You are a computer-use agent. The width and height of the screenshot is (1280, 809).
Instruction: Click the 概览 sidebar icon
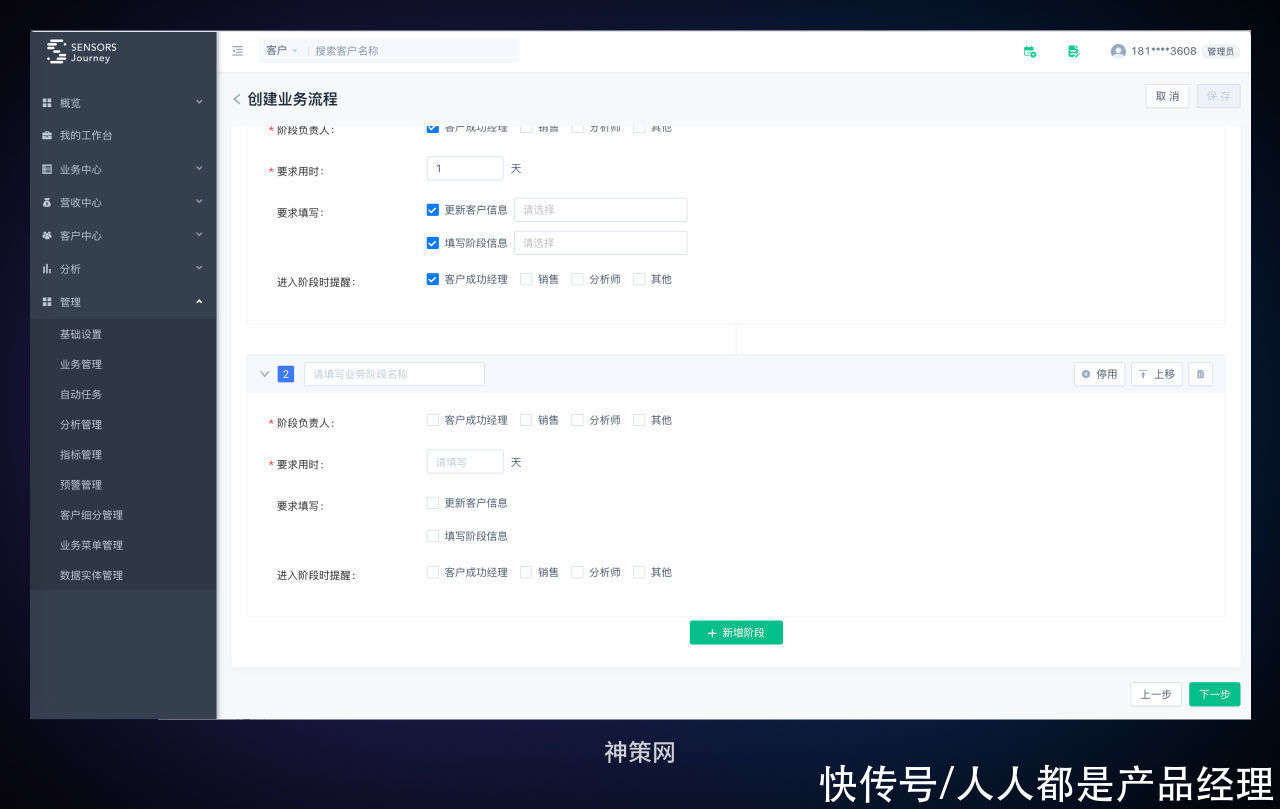[x=47, y=103]
